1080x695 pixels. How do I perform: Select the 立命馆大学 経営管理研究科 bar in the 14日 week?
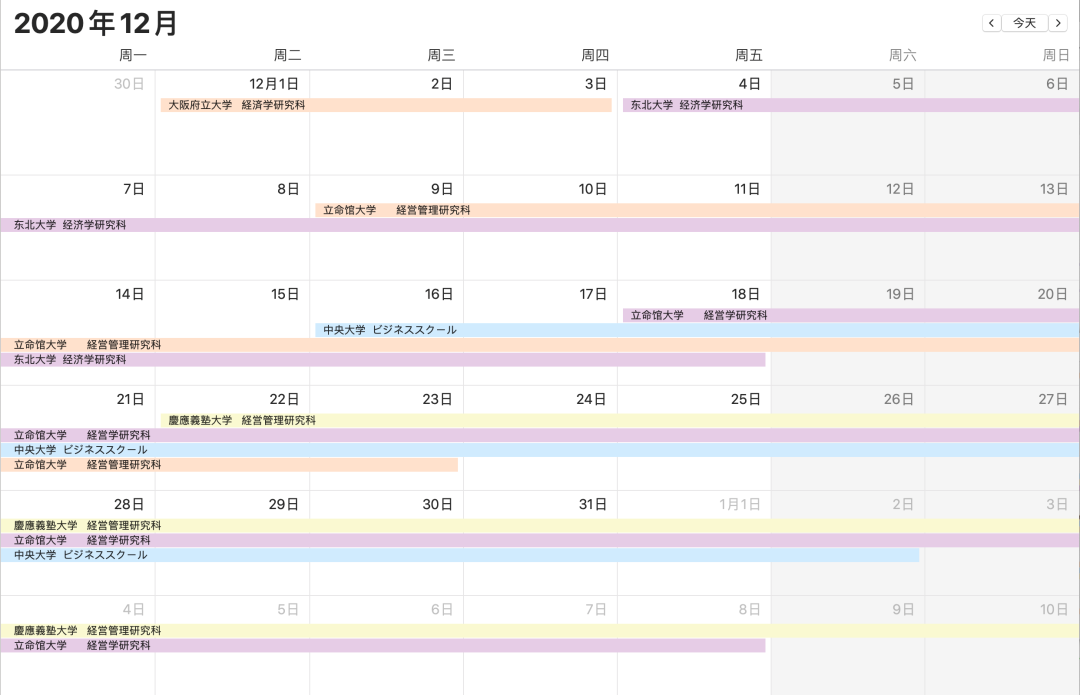(540, 344)
